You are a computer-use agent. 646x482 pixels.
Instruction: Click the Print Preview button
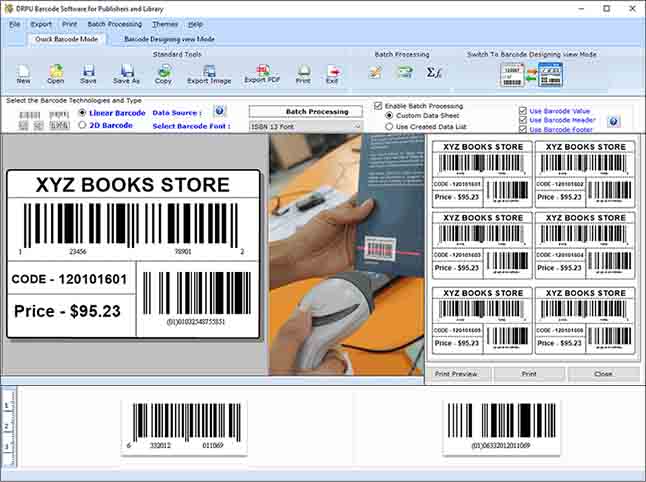458,374
